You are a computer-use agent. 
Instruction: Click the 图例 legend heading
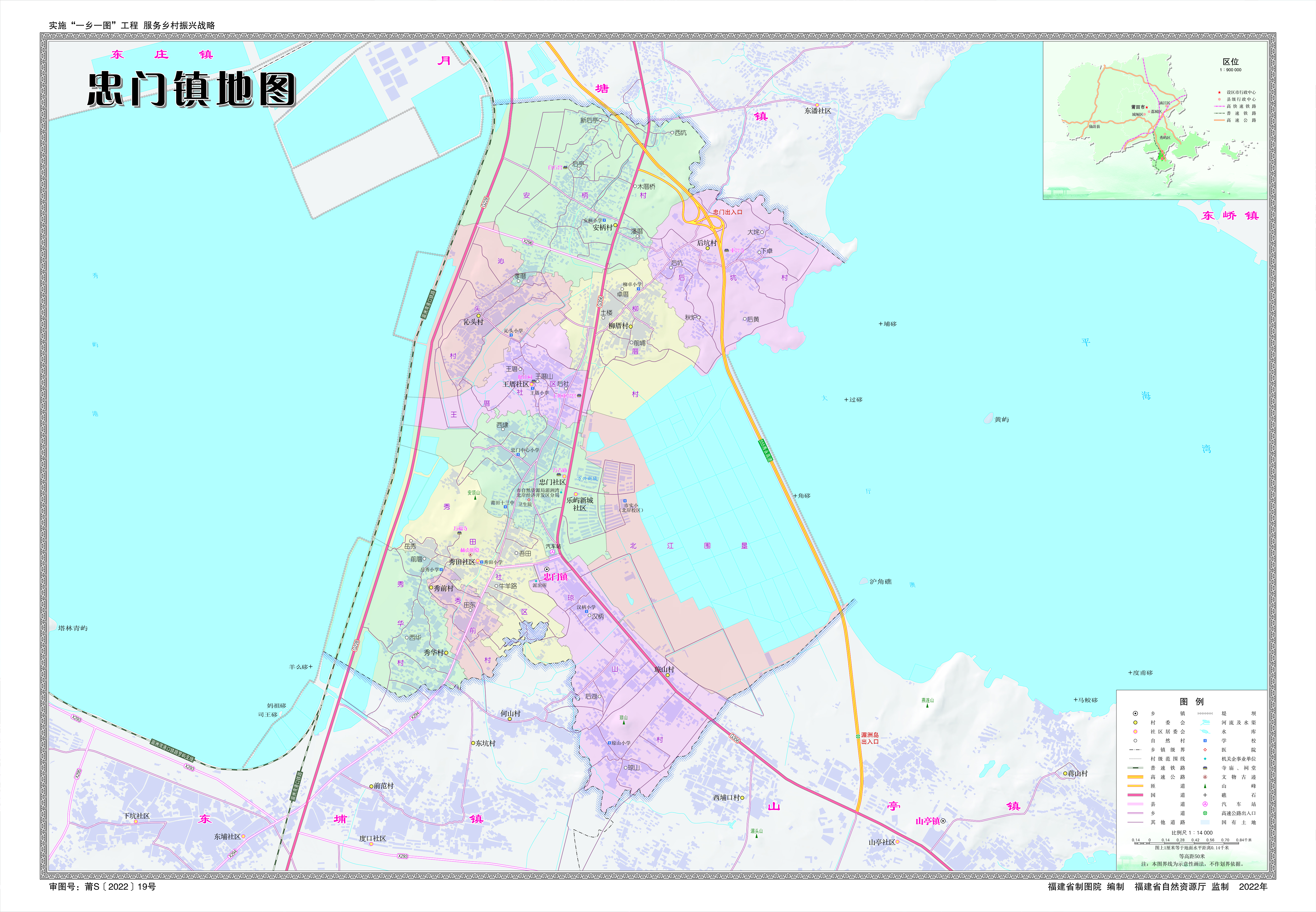click(x=1191, y=701)
